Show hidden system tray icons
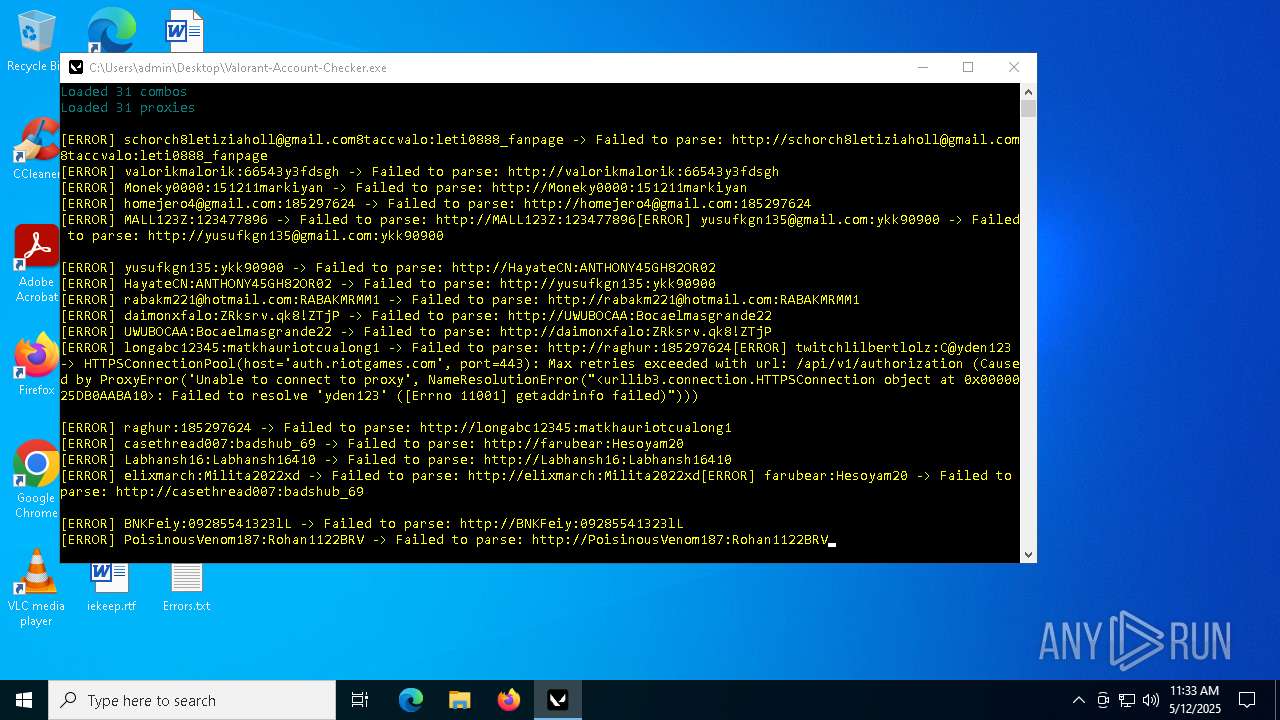Image resolution: width=1280 pixels, height=720 pixels. [1078, 700]
